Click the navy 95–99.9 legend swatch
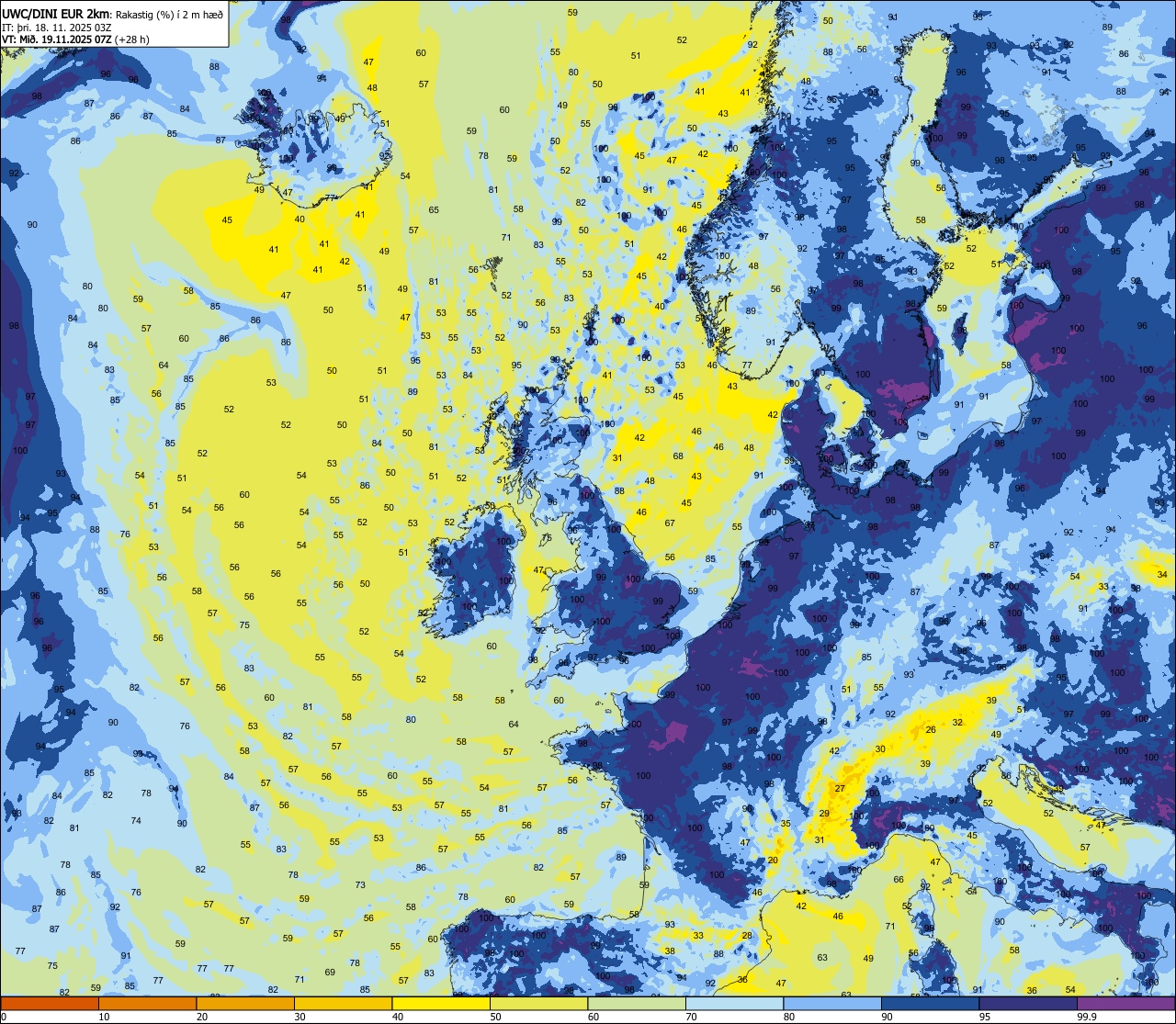This screenshot has width=1176, height=1024. [1028, 1003]
